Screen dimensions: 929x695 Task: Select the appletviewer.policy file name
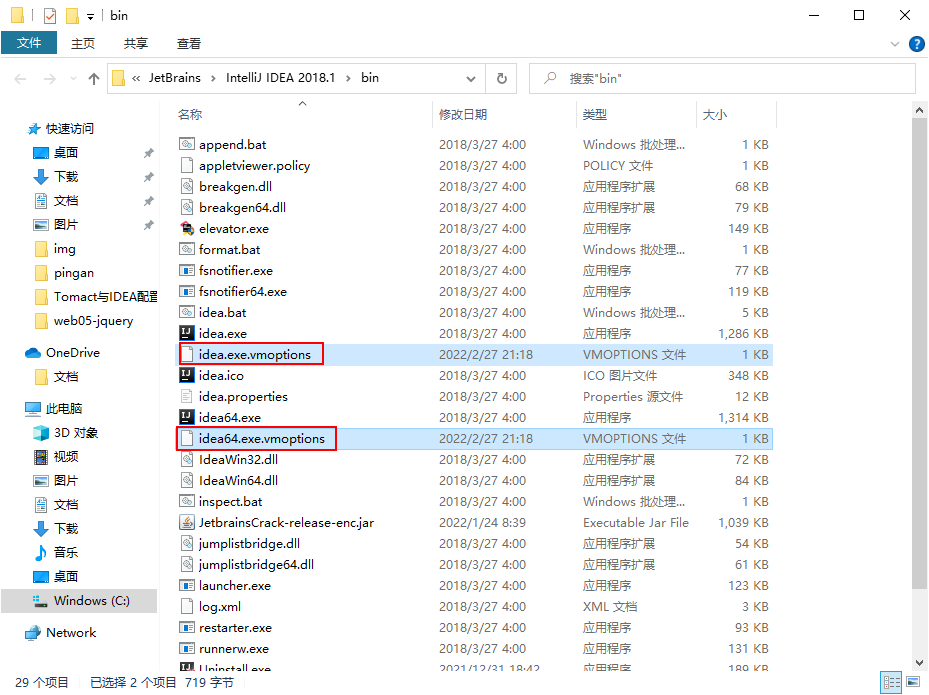click(255, 166)
